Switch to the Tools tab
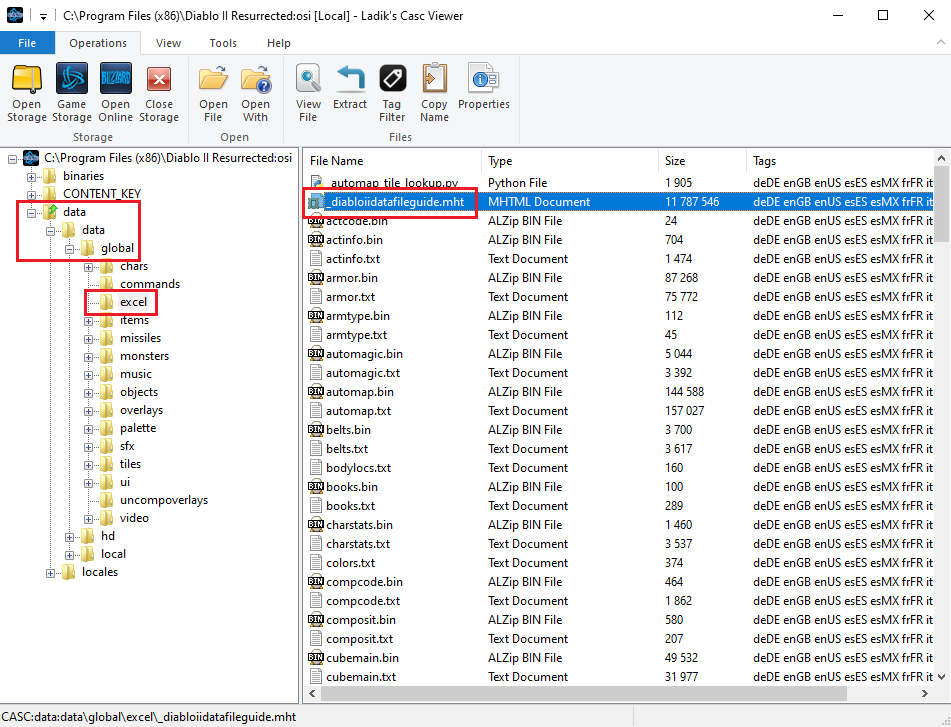Screen dimensions: 951x727 223,43
